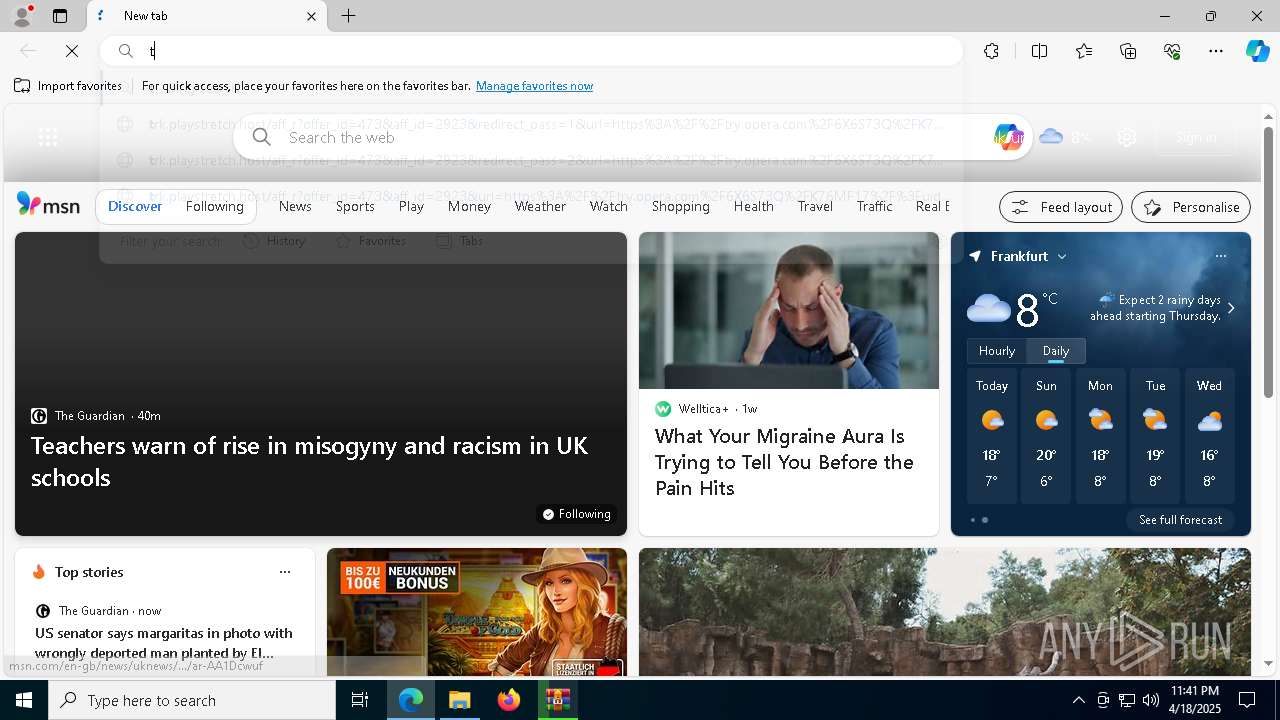Click the MSN logo
This screenshot has width=1280, height=720.
coord(48,205)
